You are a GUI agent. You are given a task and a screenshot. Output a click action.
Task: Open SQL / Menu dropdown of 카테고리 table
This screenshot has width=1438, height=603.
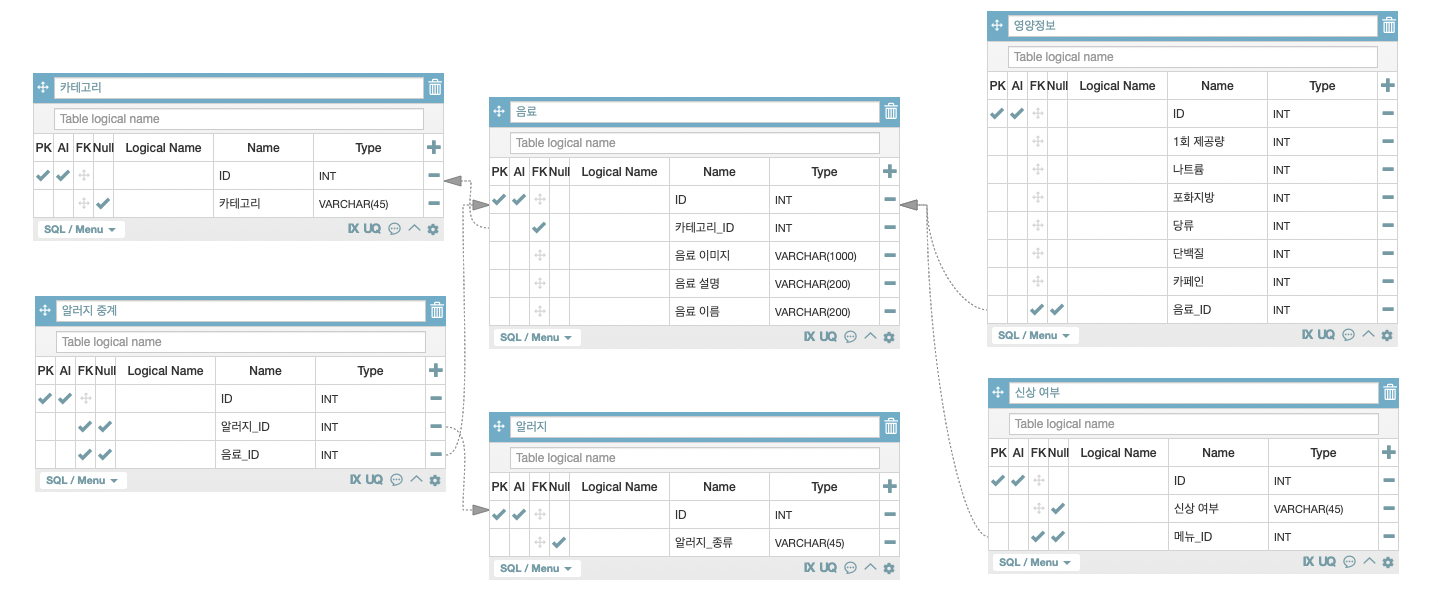tap(80, 229)
